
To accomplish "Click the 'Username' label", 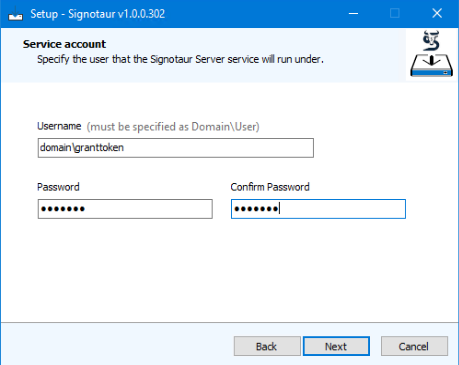I will click(59, 126).
